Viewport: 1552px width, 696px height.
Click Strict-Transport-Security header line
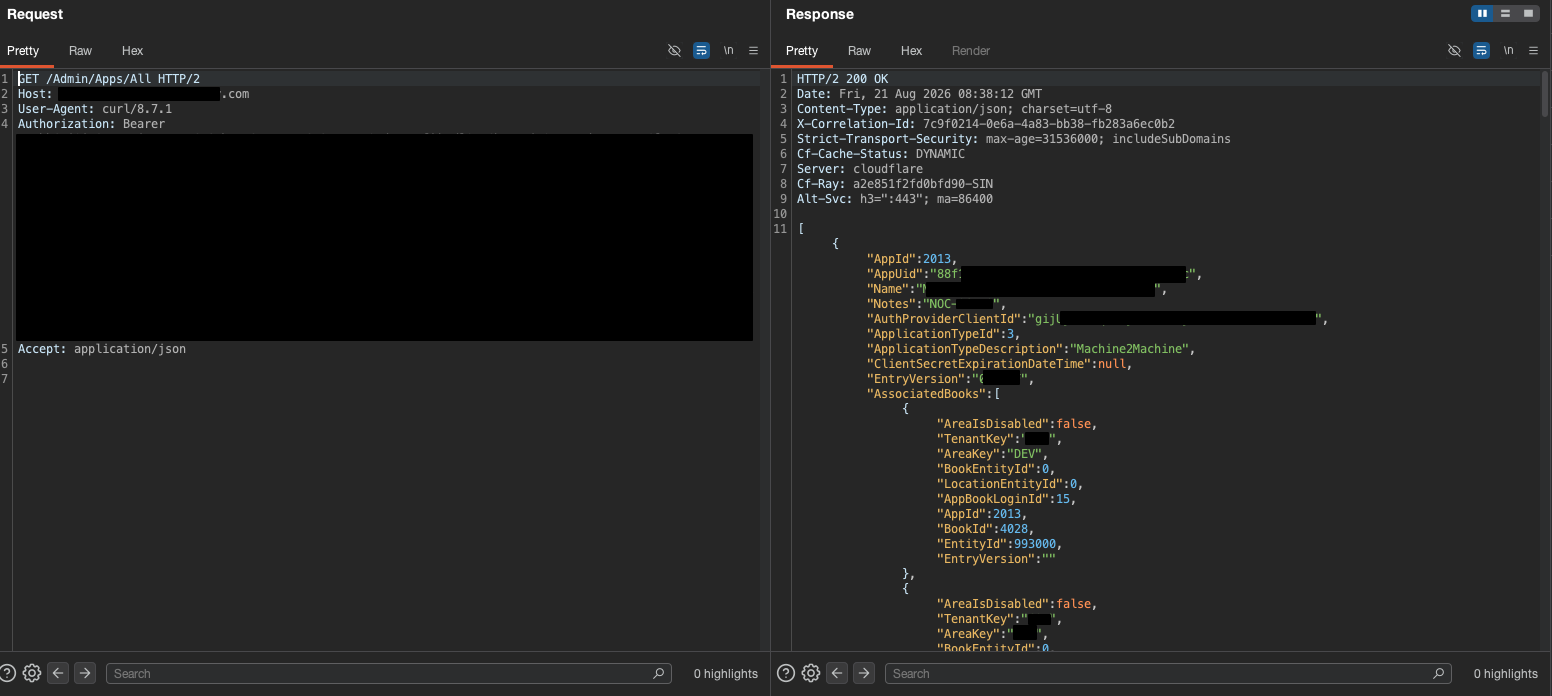(x=1014, y=139)
